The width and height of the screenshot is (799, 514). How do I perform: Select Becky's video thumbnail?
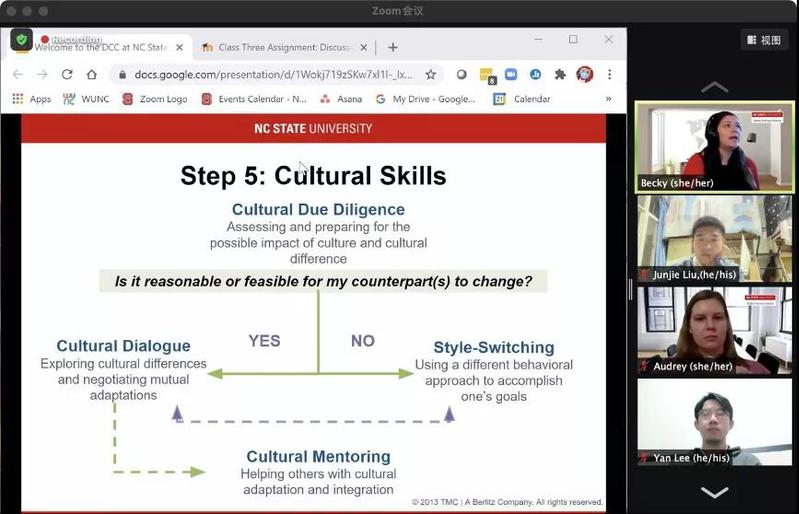(x=714, y=146)
